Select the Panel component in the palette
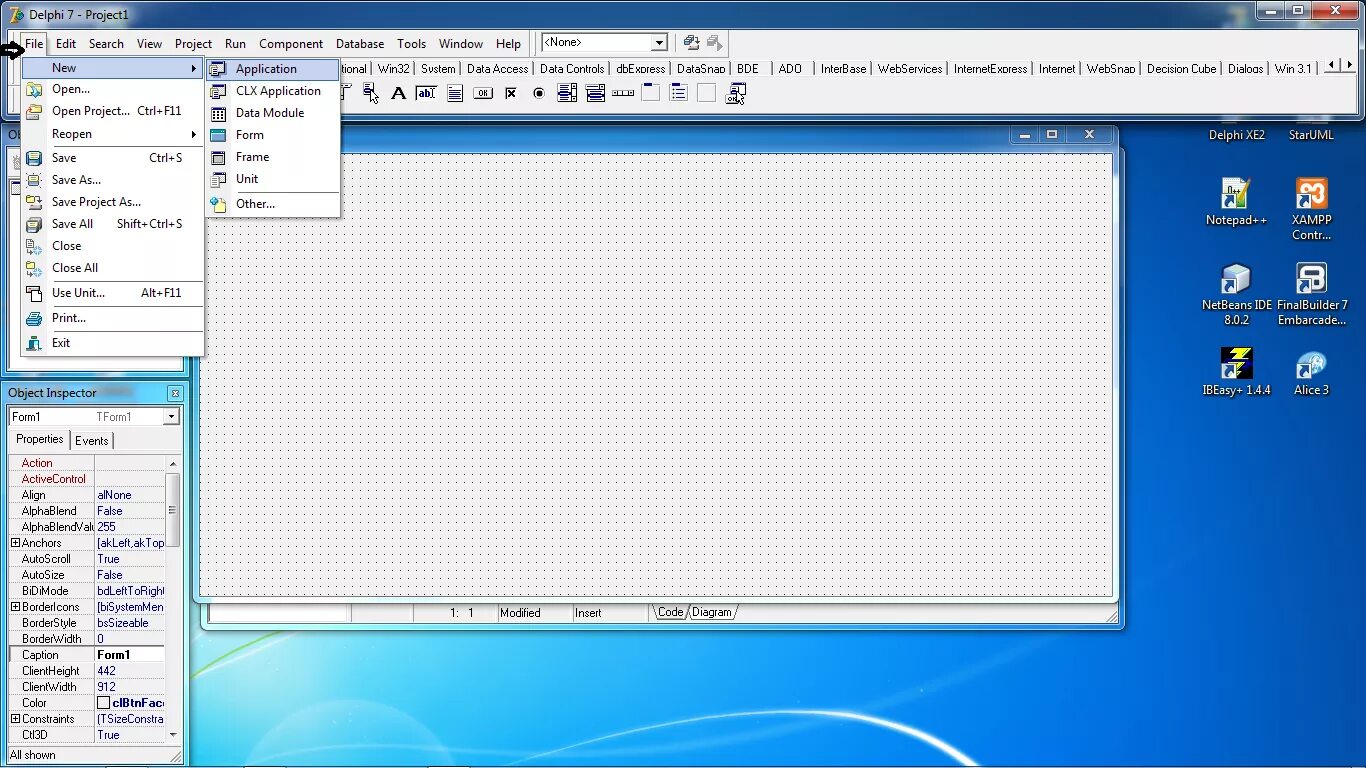 point(707,93)
